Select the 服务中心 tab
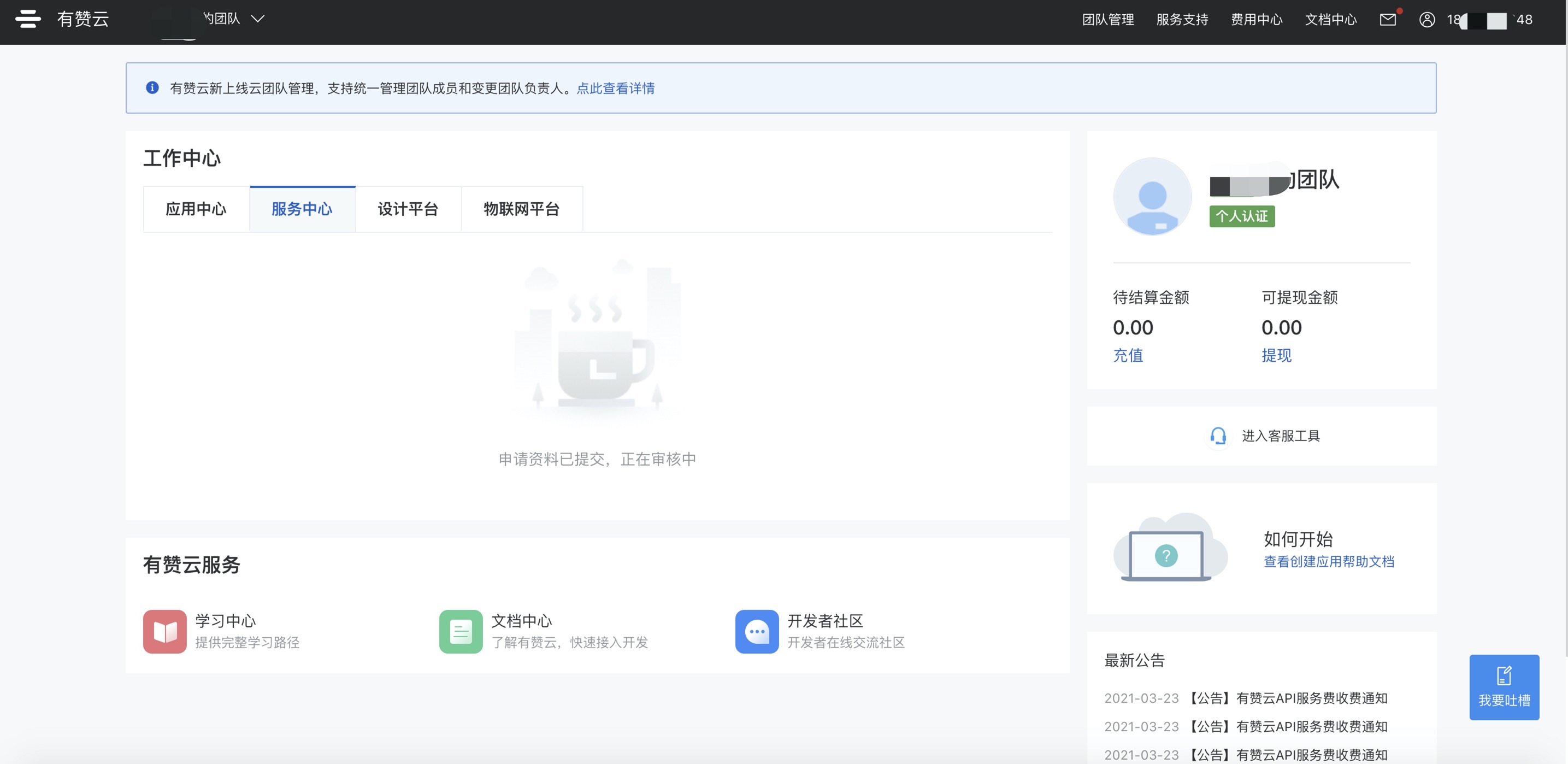1568x764 pixels. [302, 209]
